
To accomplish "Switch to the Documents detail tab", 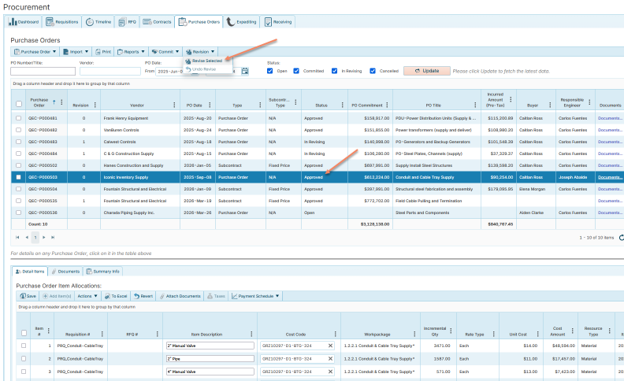I will pos(65,272).
